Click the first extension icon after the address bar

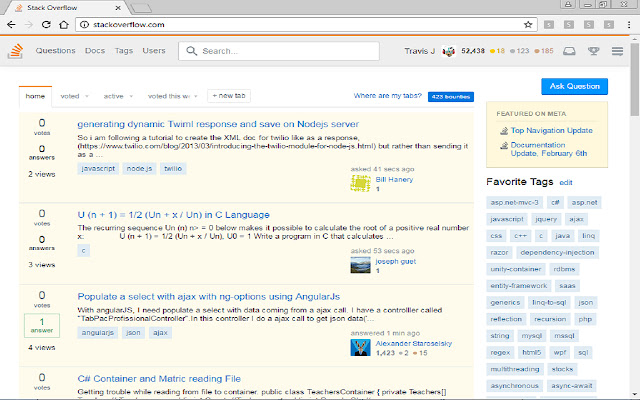tap(549, 24)
